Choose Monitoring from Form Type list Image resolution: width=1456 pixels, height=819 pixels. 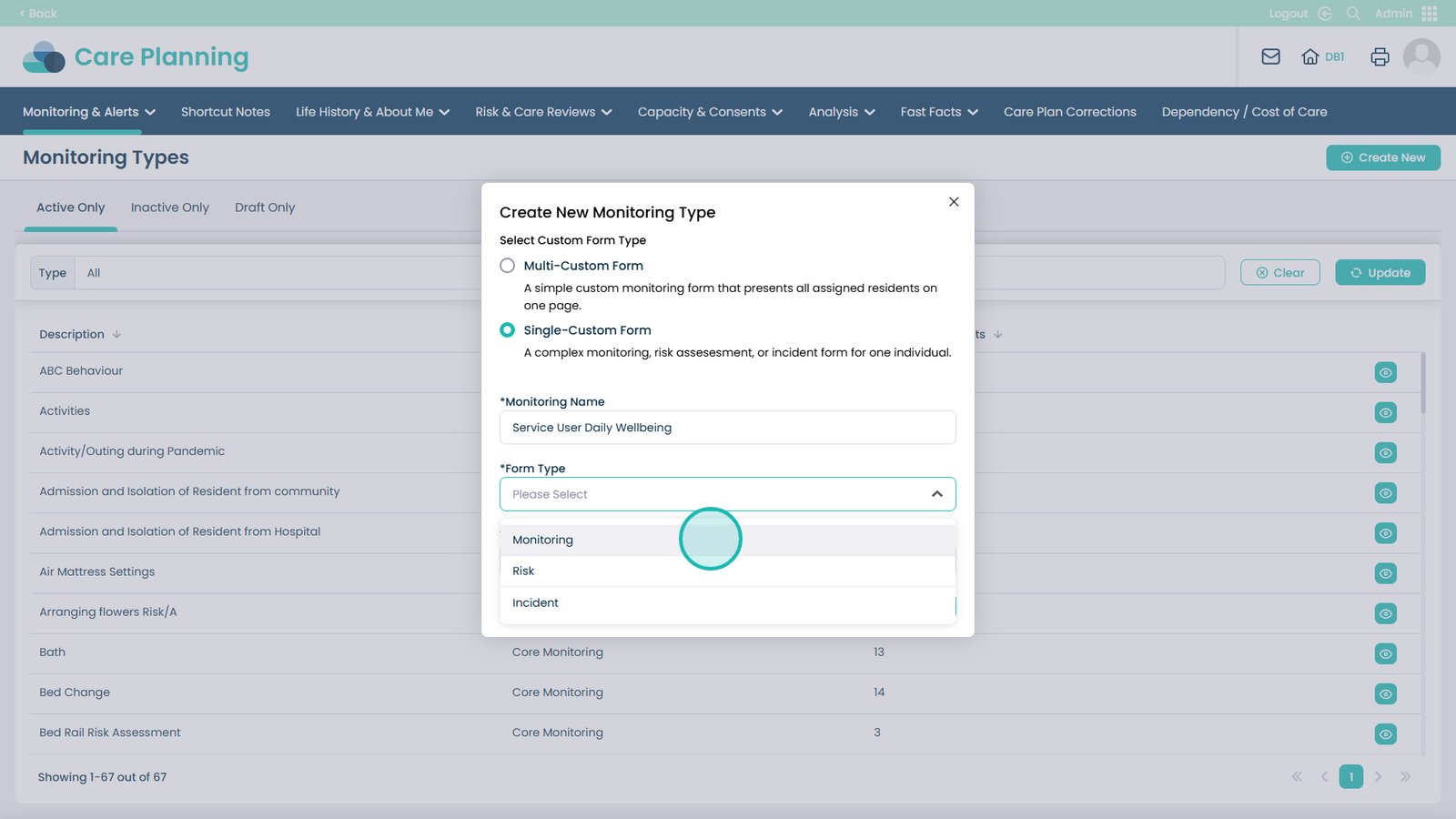[543, 540]
